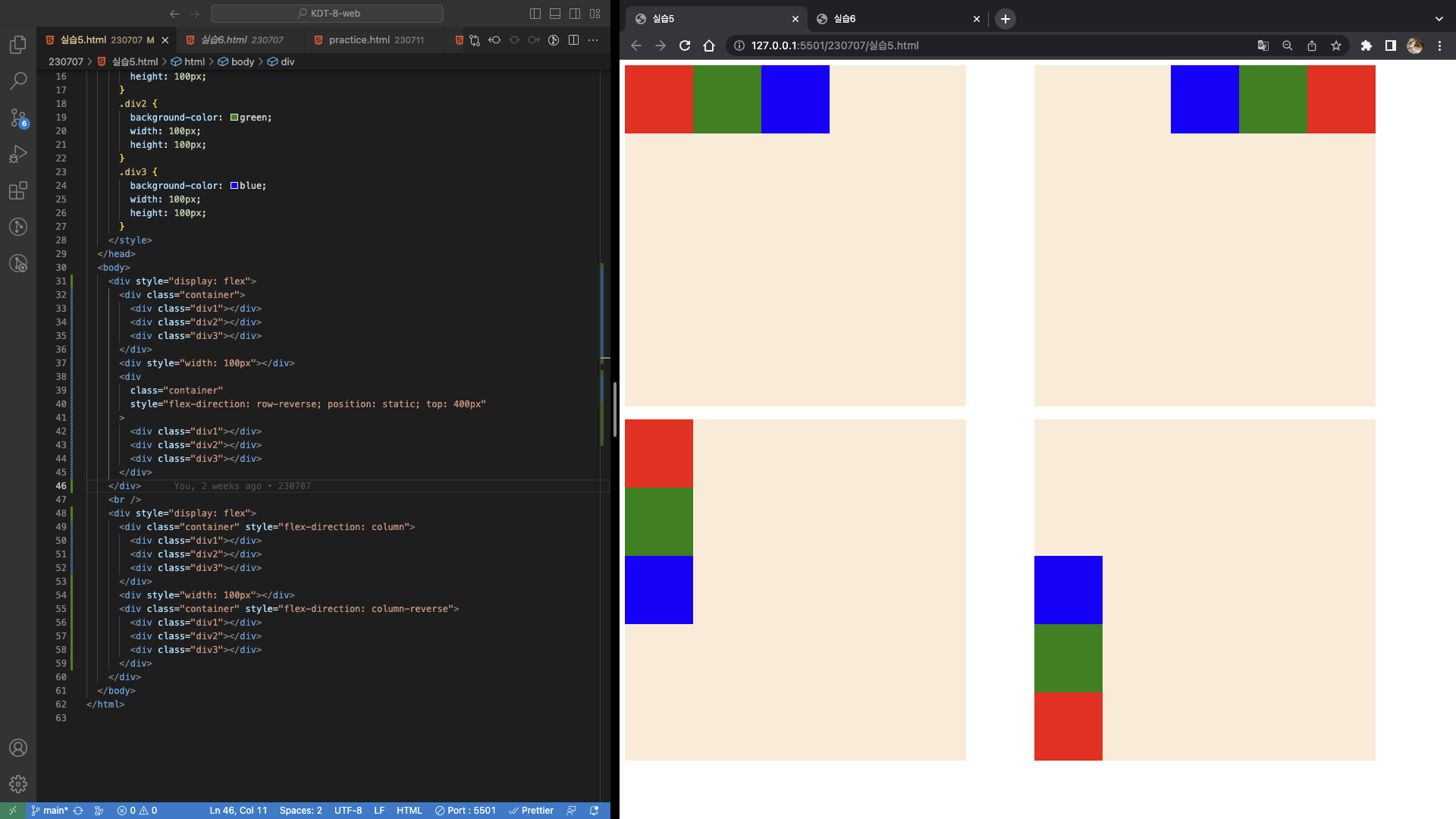Change indentation via Spaces: 2
This screenshot has height=819, width=1456.
300,811
